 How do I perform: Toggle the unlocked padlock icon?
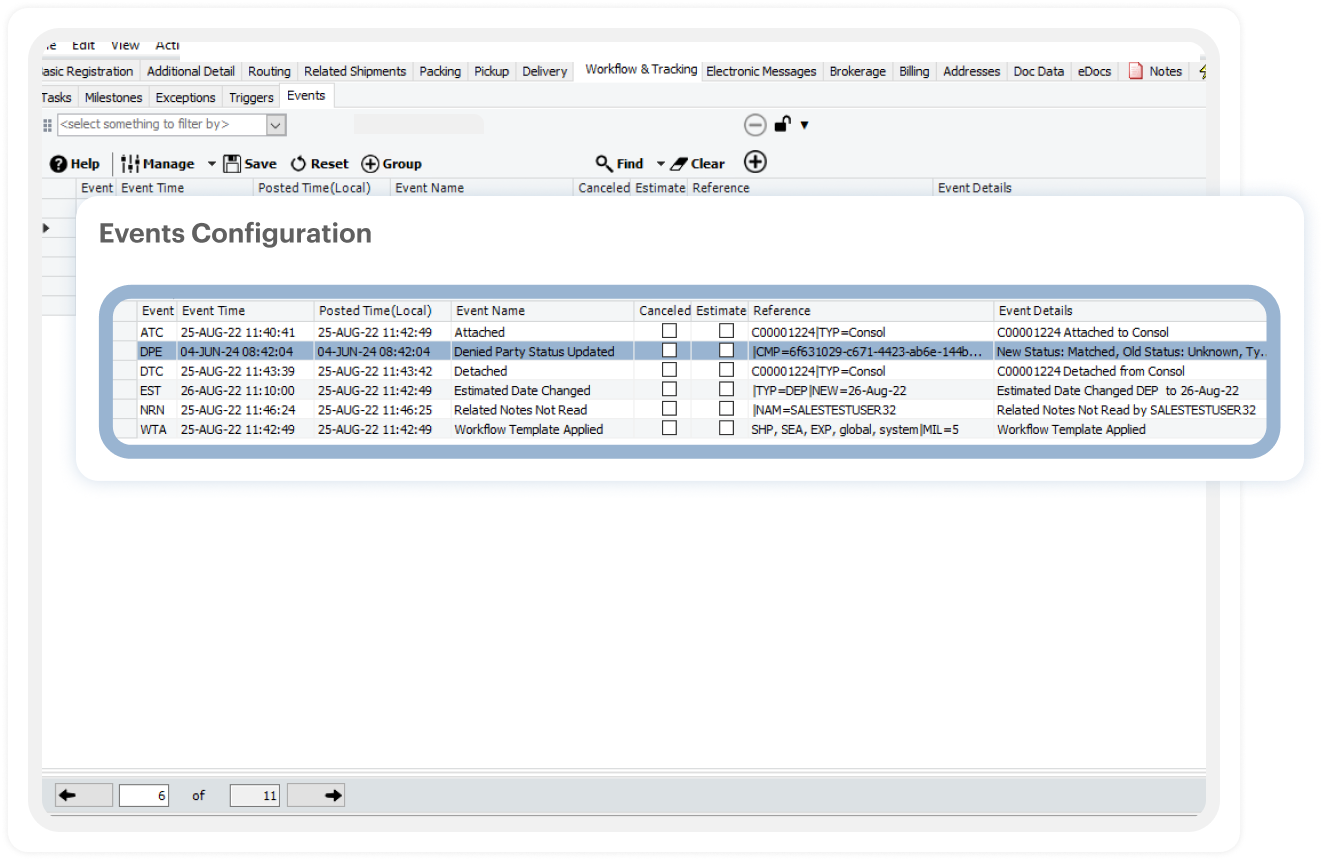click(783, 125)
